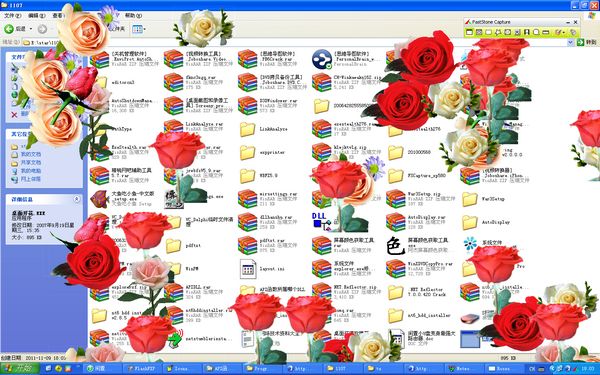Expand the address bar dropdown arrow
Screen dimensions: 600x375
point(570,42)
